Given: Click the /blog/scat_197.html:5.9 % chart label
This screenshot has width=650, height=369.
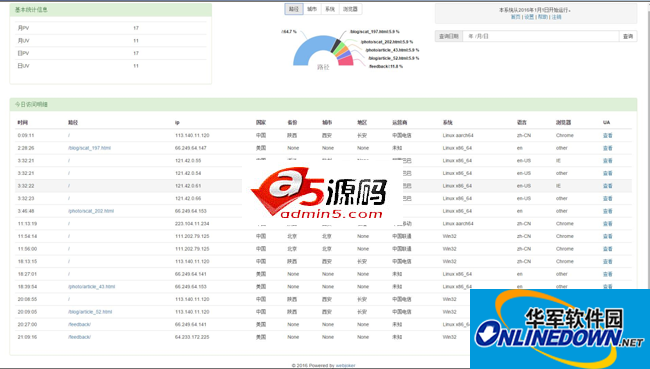Looking at the screenshot, I should pos(375,32).
